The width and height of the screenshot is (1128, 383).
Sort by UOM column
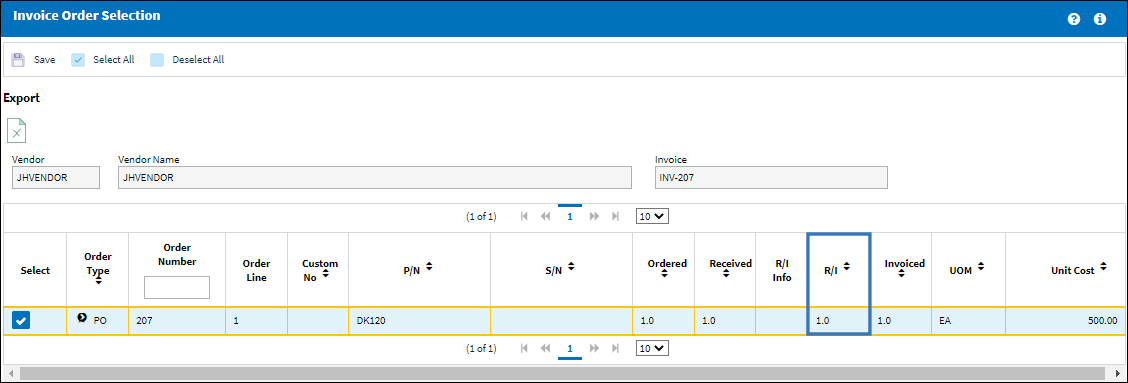click(x=980, y=266)
